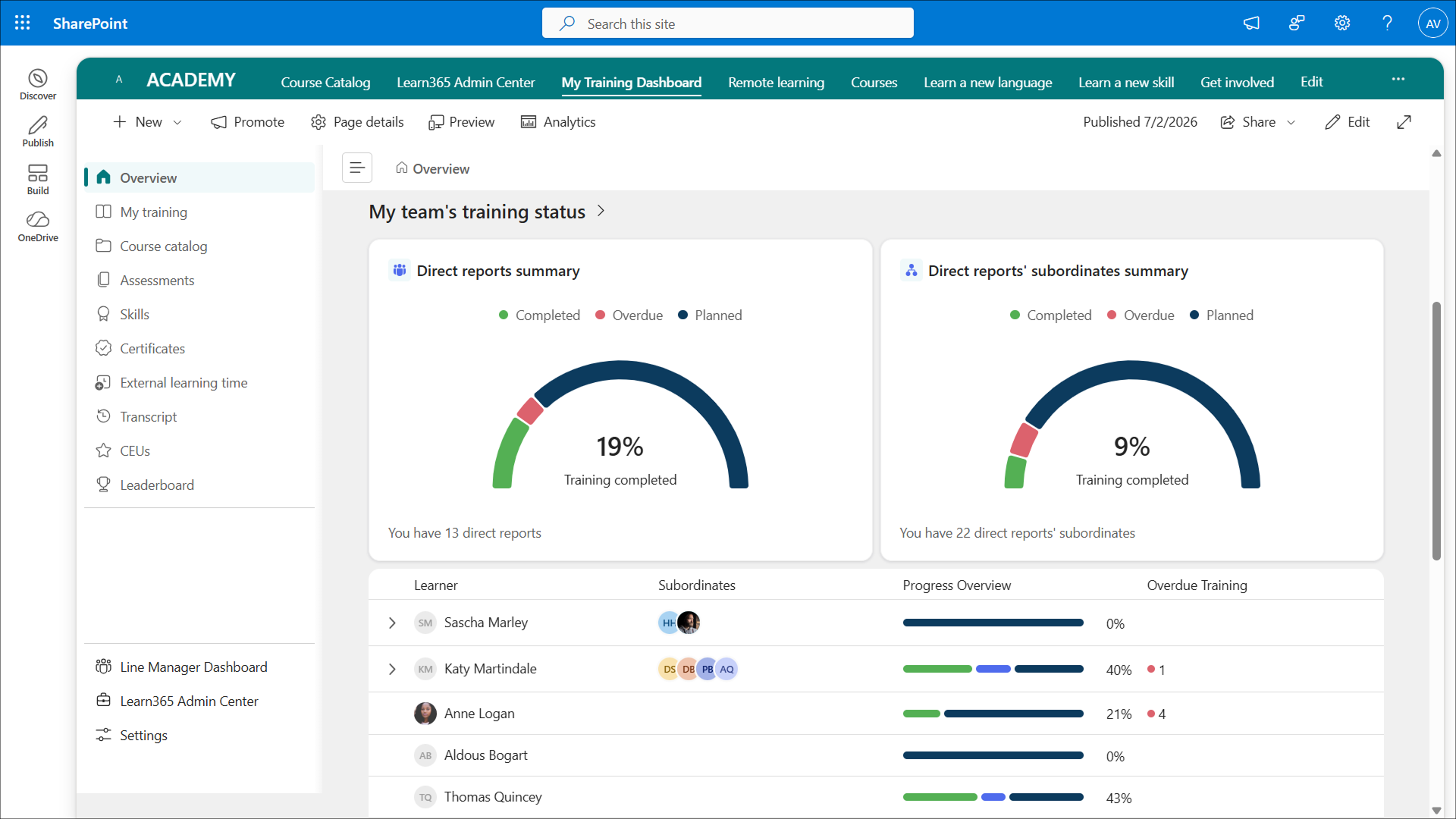Expand Katy Martindale's subordinates row
1456x819 pixels.
392,669
